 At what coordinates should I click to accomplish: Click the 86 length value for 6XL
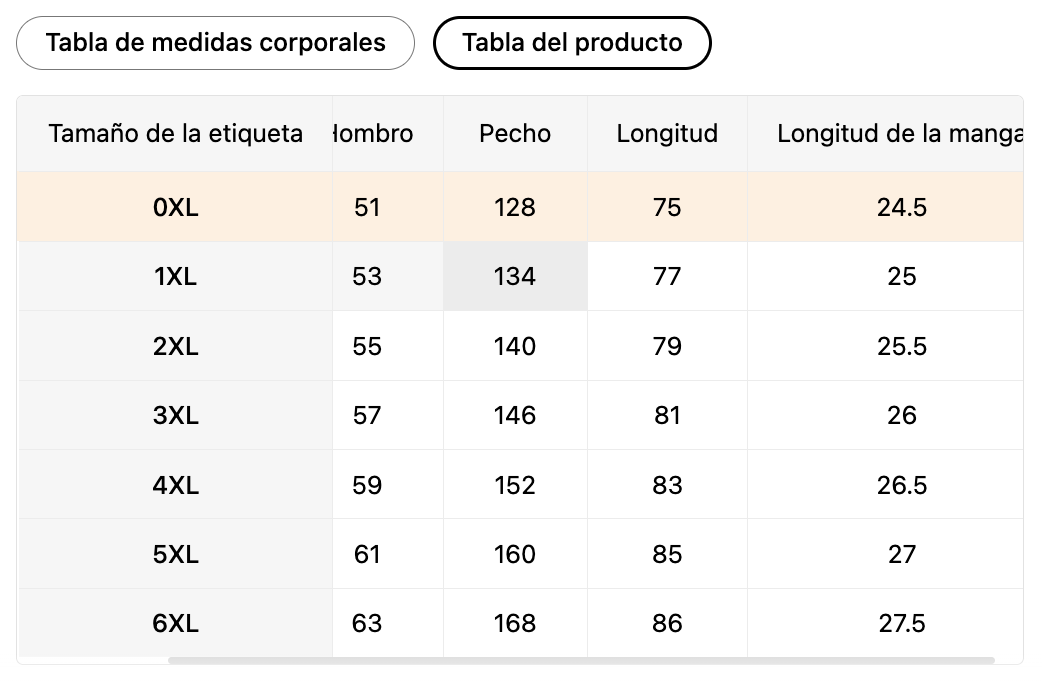pos(667,623)
